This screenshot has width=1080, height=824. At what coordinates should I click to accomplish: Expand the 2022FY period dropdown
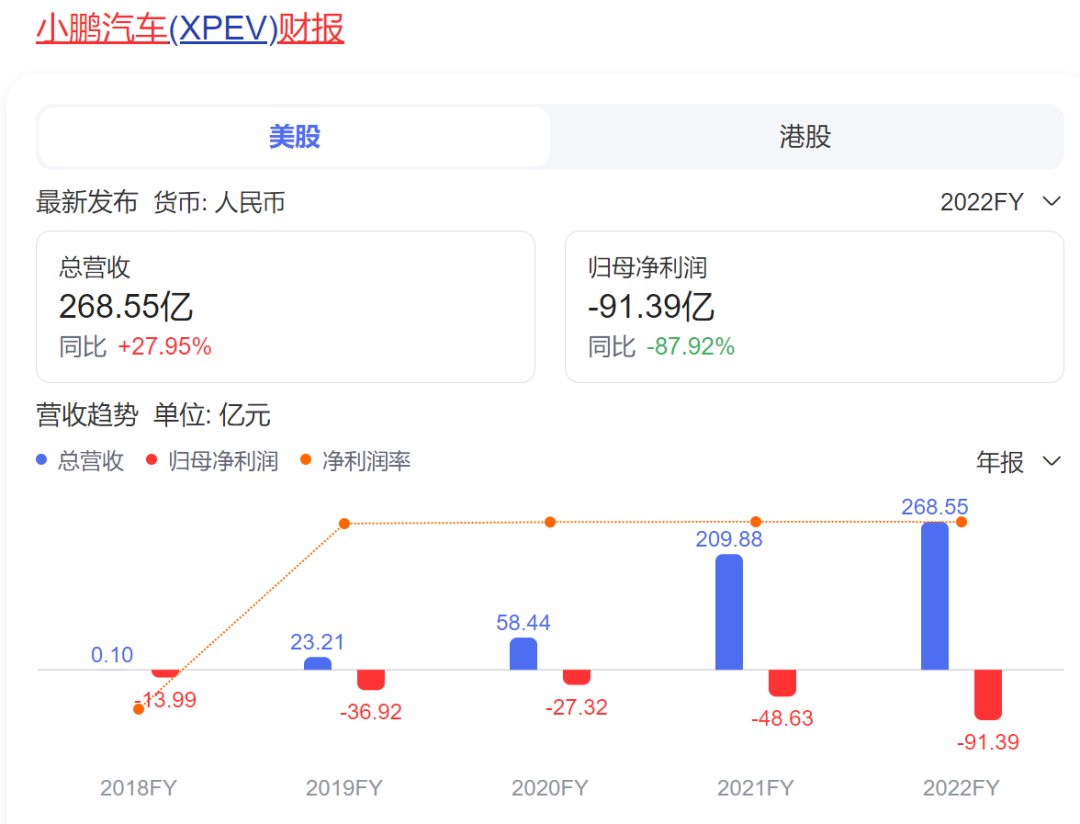pyautogui.click(x=999, y=202)
